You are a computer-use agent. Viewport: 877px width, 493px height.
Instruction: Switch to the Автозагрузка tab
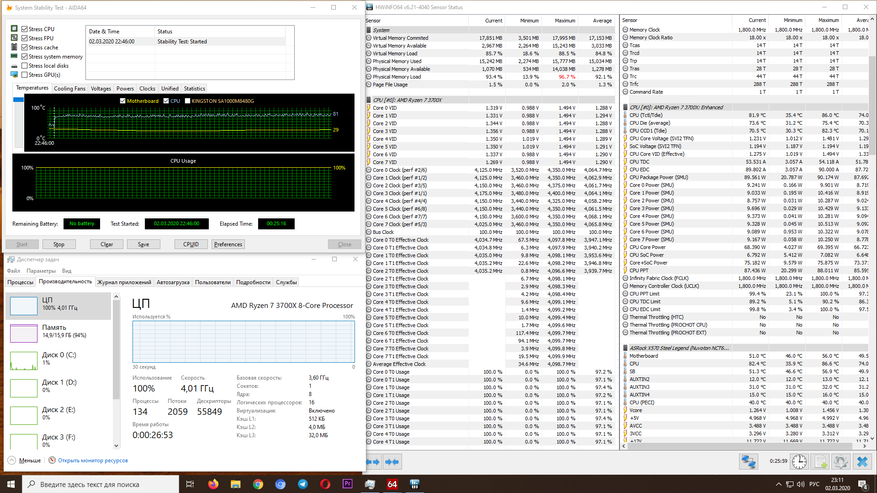[173, 282]
